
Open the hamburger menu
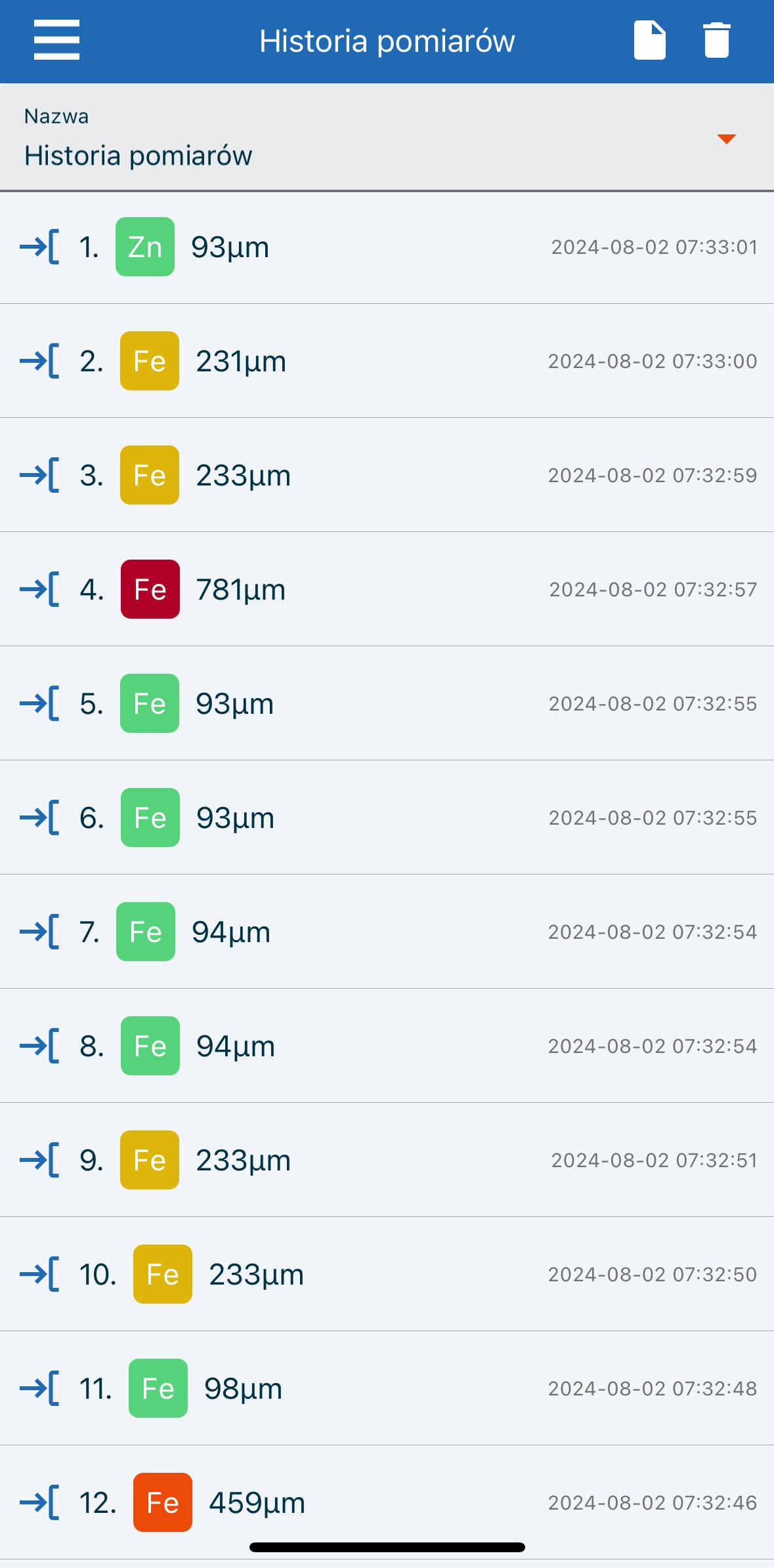(x=56, y=40)
